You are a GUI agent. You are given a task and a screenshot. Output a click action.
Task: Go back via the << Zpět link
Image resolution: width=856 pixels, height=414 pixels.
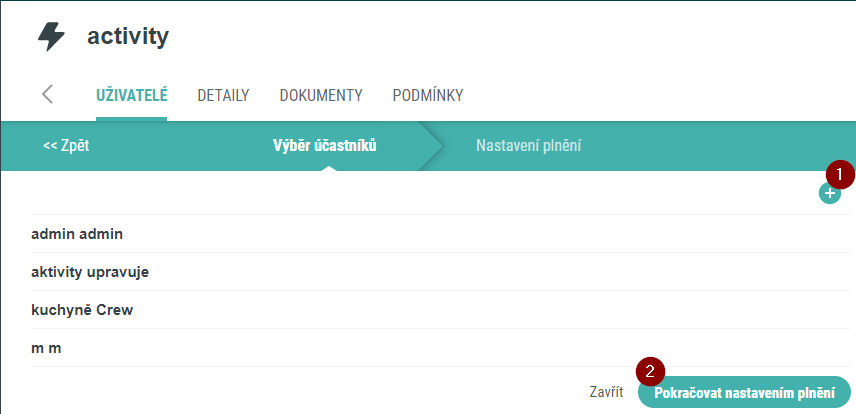pyautogui.click(x=66, y=146)
